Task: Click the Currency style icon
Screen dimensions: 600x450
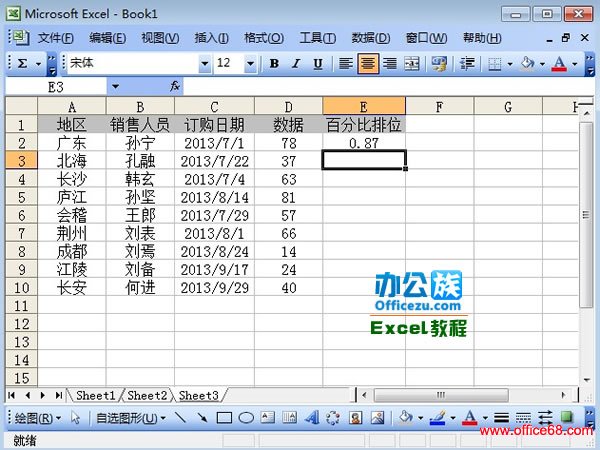Action: click(439, 64)
